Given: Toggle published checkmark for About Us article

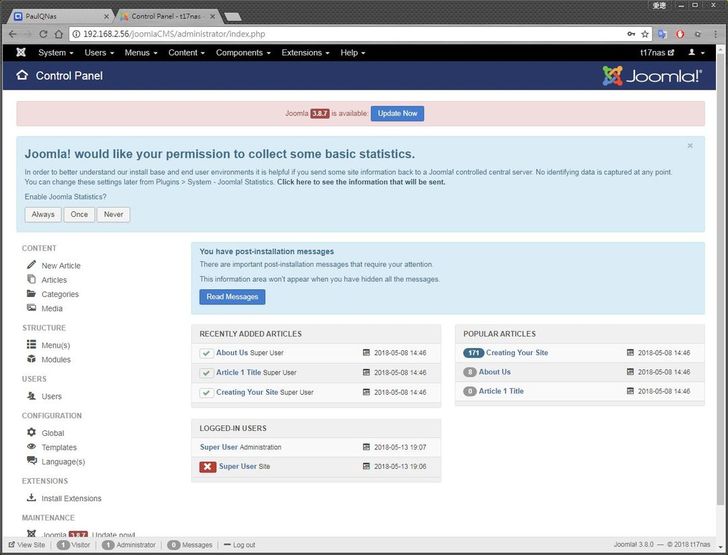Looking at the screenshot, I should coord(206,353).
